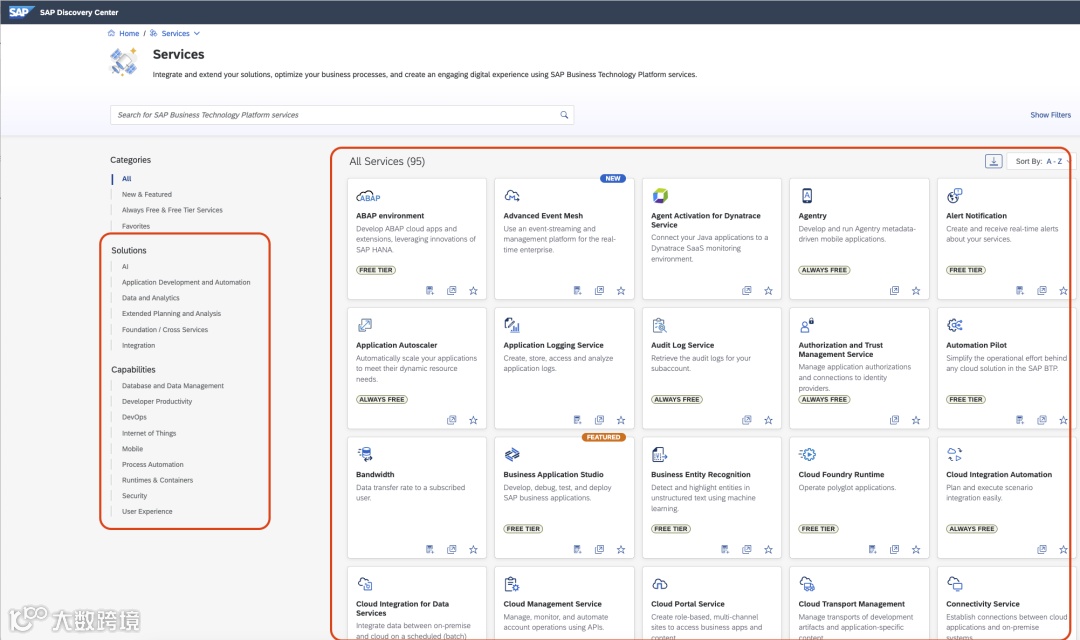Open the Favorites category
Screen dimensions: 1080x640
[x=136, y=226]
